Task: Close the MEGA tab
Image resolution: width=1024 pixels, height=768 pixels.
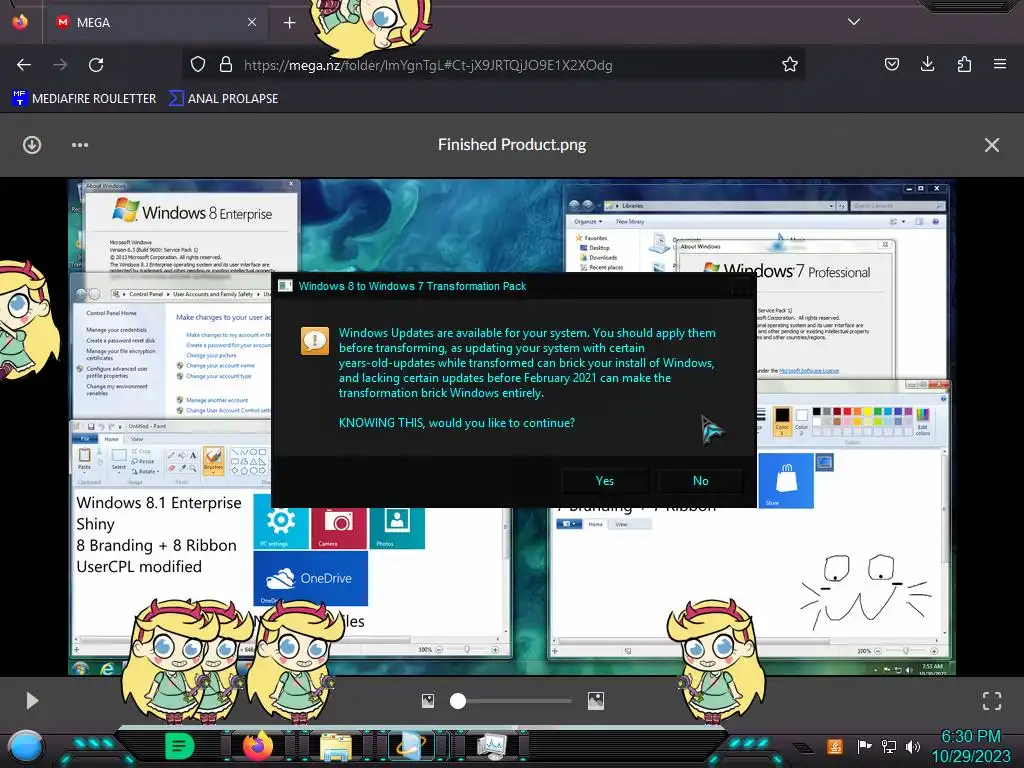Action: point(251,22)
